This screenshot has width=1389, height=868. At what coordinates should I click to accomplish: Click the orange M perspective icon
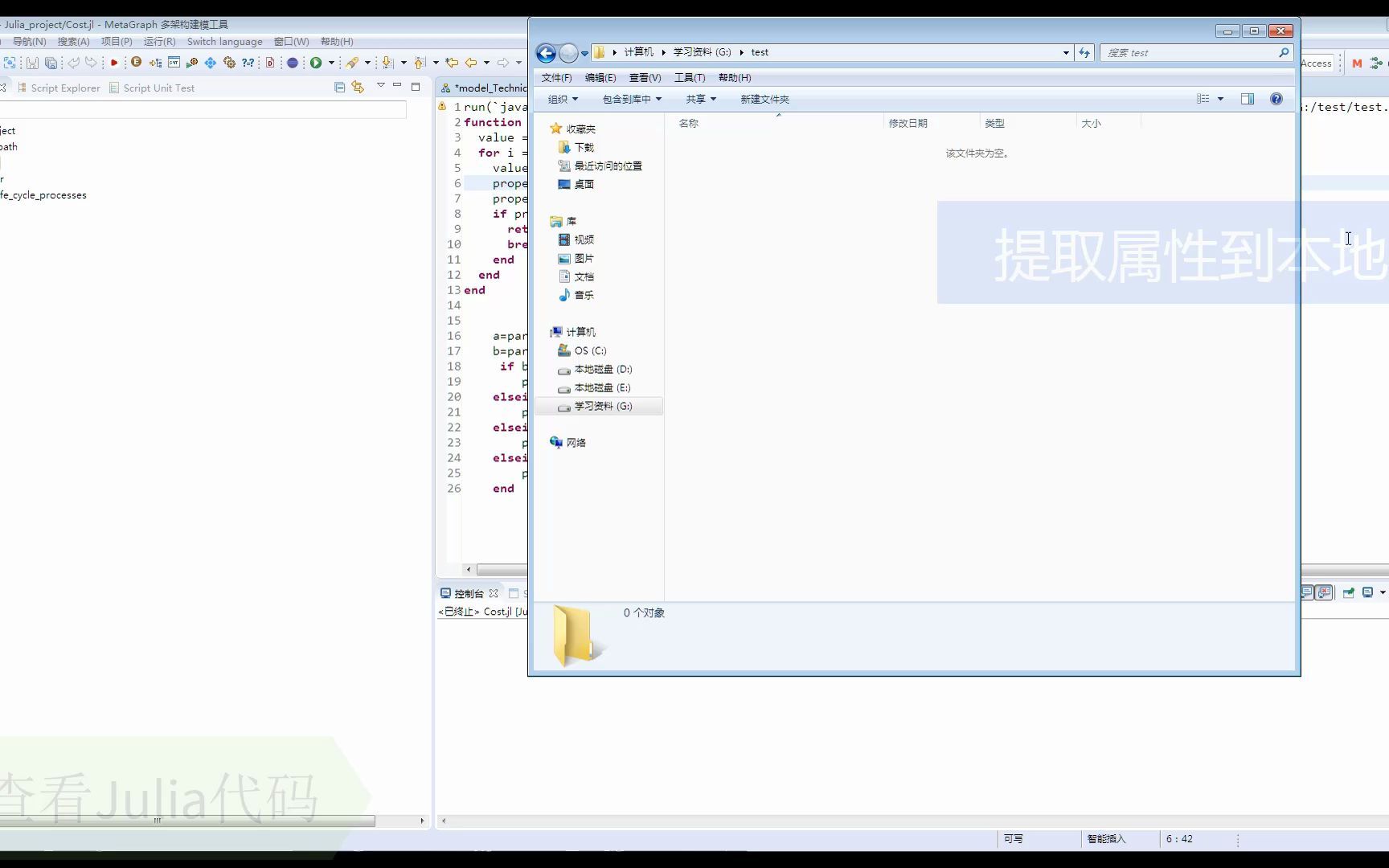tap(1357, 63)
